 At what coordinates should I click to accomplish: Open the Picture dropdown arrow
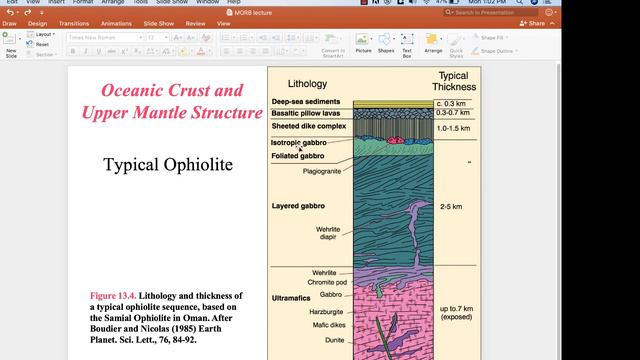point(371,39)
